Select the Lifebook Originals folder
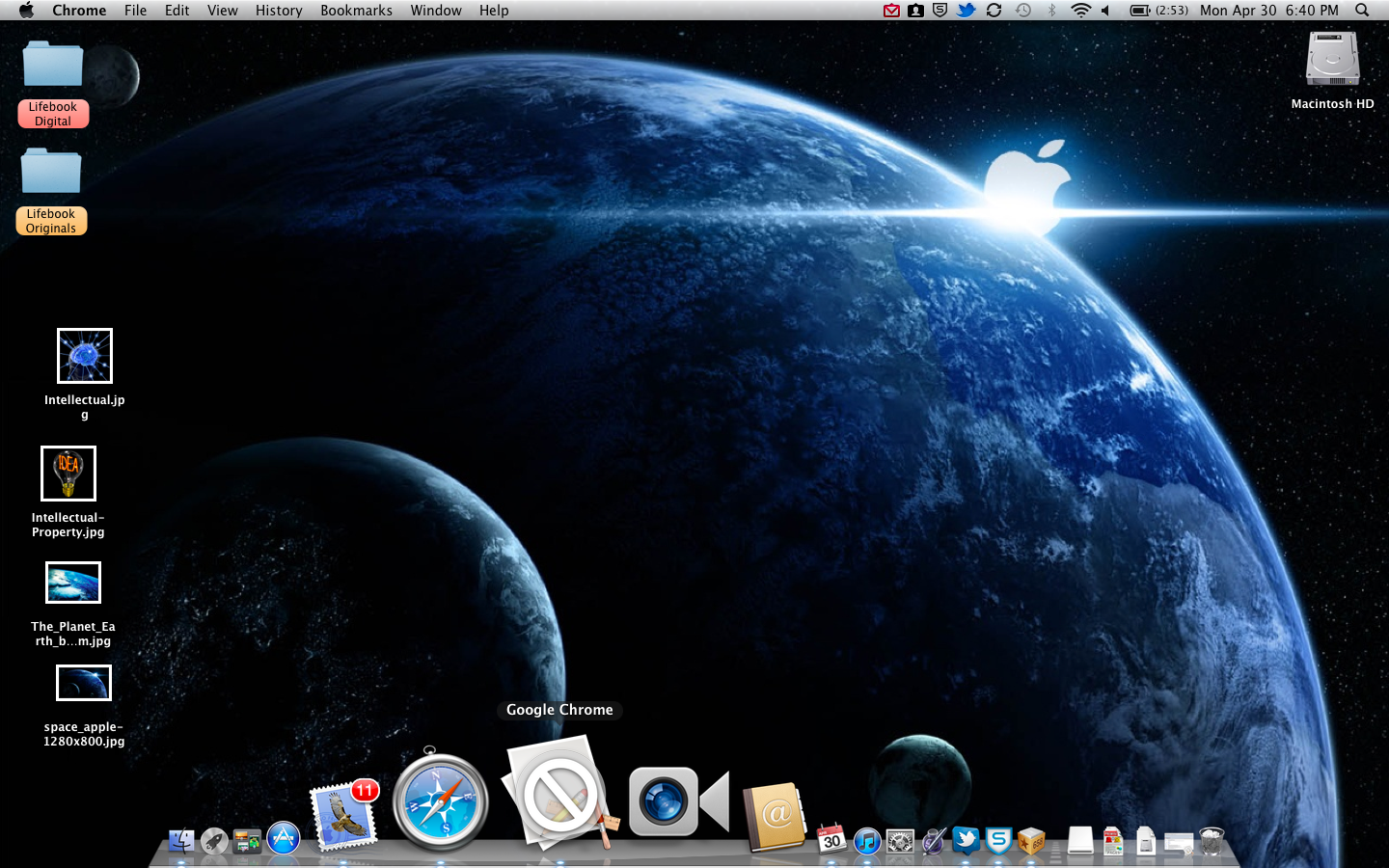The image size is (1389, 868). coord(51,172)
